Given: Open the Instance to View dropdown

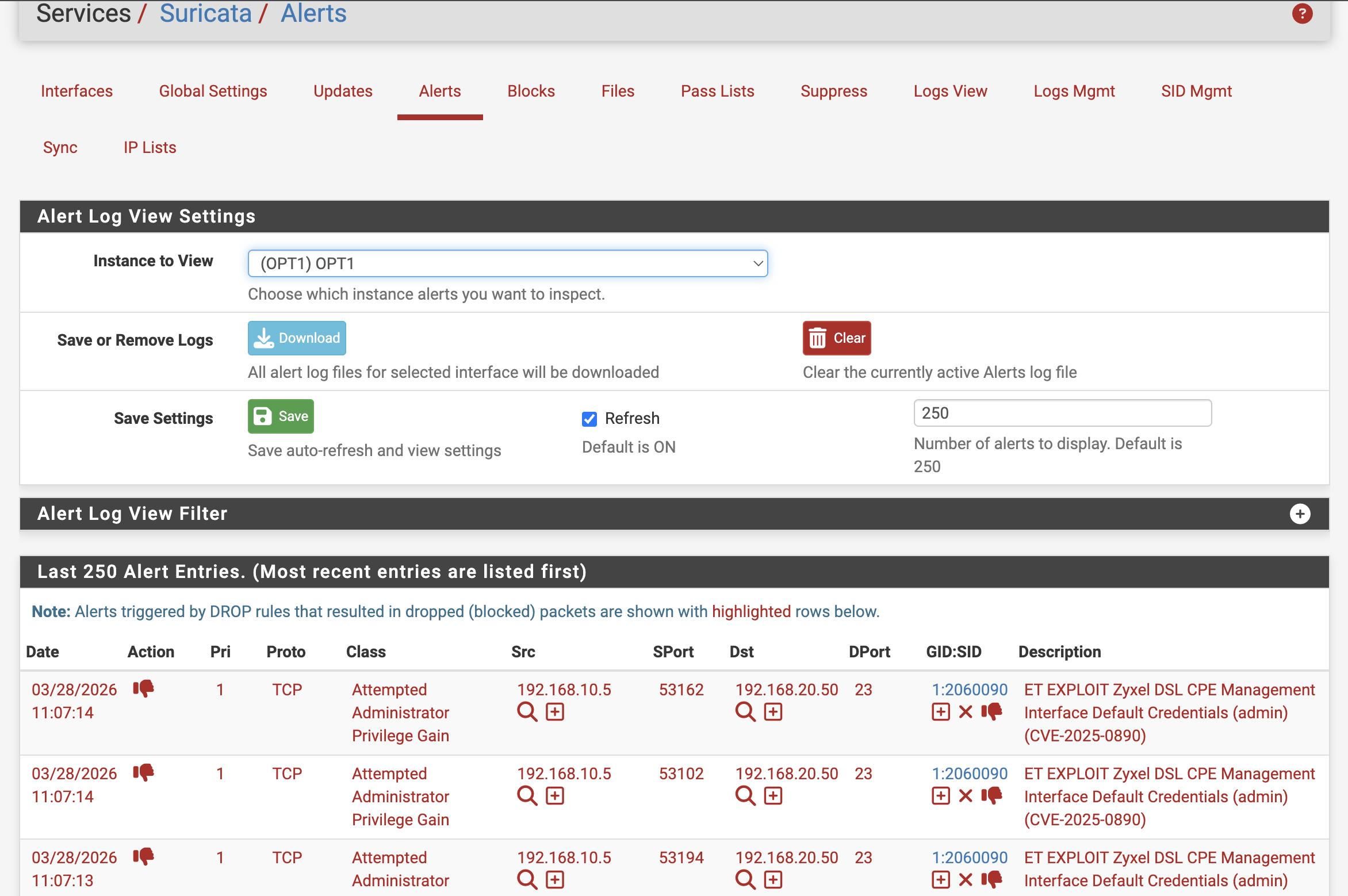Looking at the screenshot, I should 507,263.
